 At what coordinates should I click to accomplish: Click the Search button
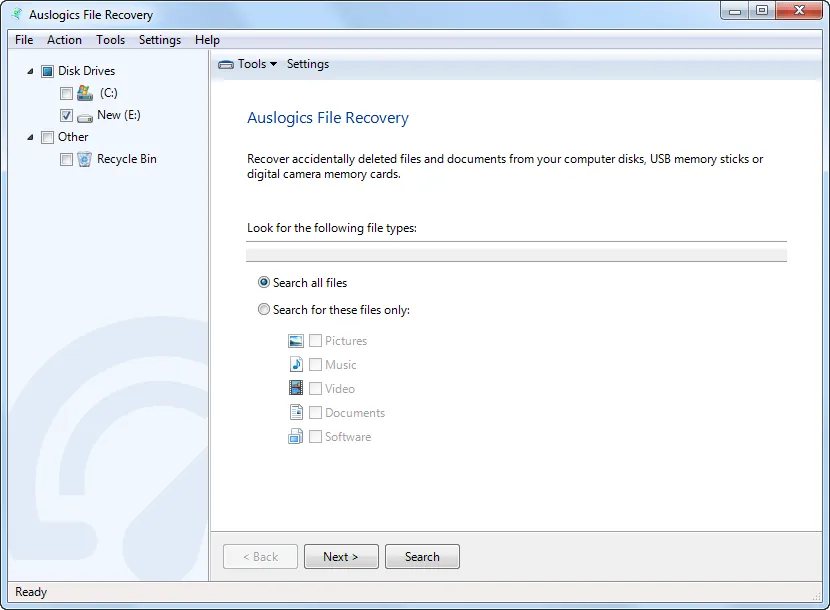point(422,556)
